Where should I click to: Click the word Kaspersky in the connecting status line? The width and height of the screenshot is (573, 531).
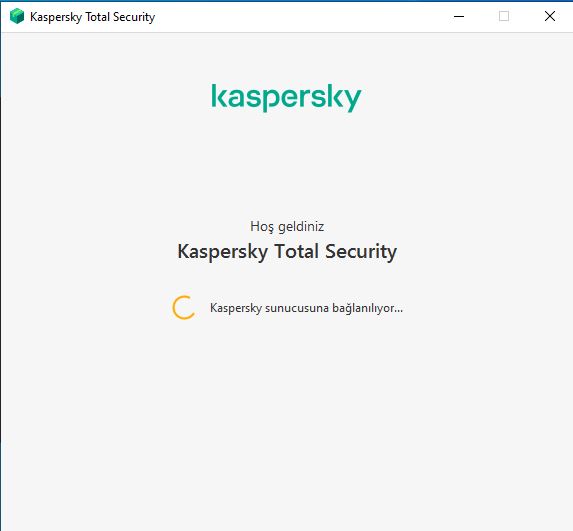click(236, 308)
